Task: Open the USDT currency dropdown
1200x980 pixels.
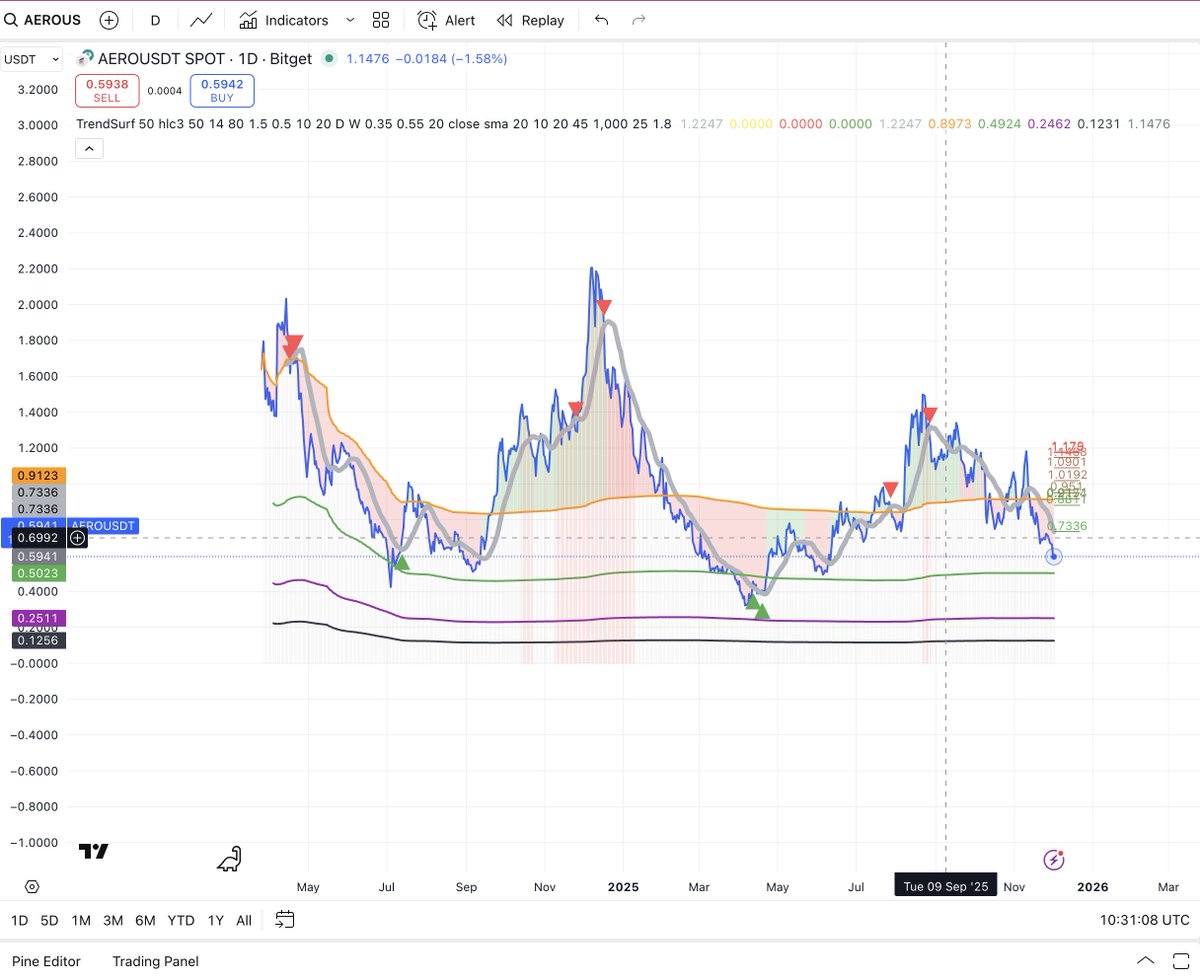Action: 30,59
